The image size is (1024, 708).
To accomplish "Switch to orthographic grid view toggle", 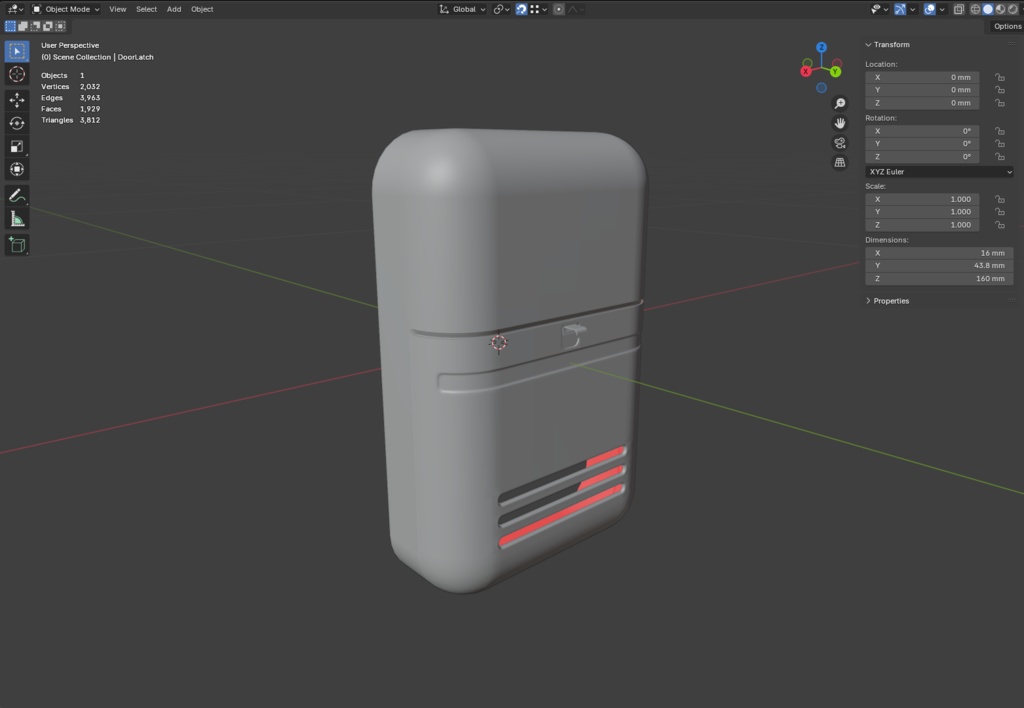I will click(840, 162).
